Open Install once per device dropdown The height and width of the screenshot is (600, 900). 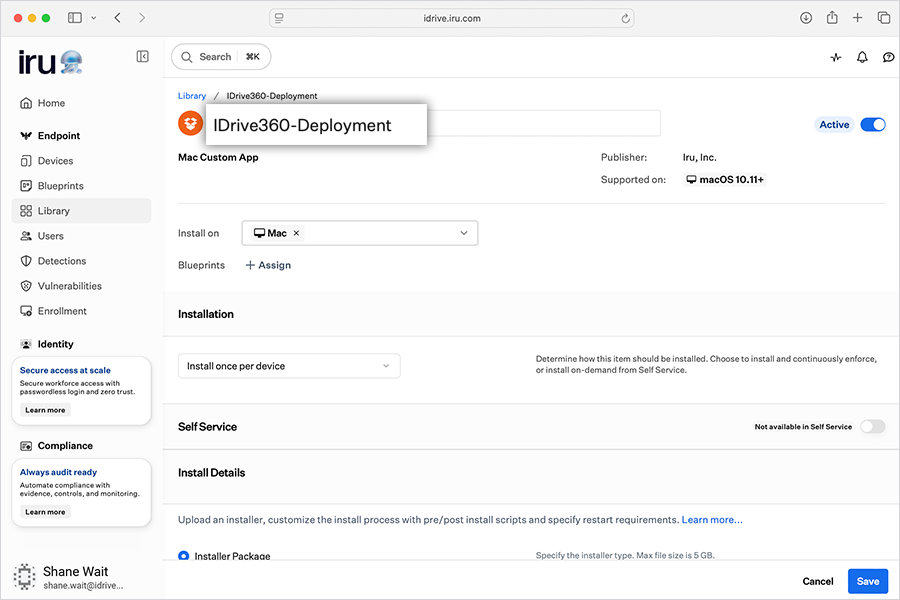(289, 366)
